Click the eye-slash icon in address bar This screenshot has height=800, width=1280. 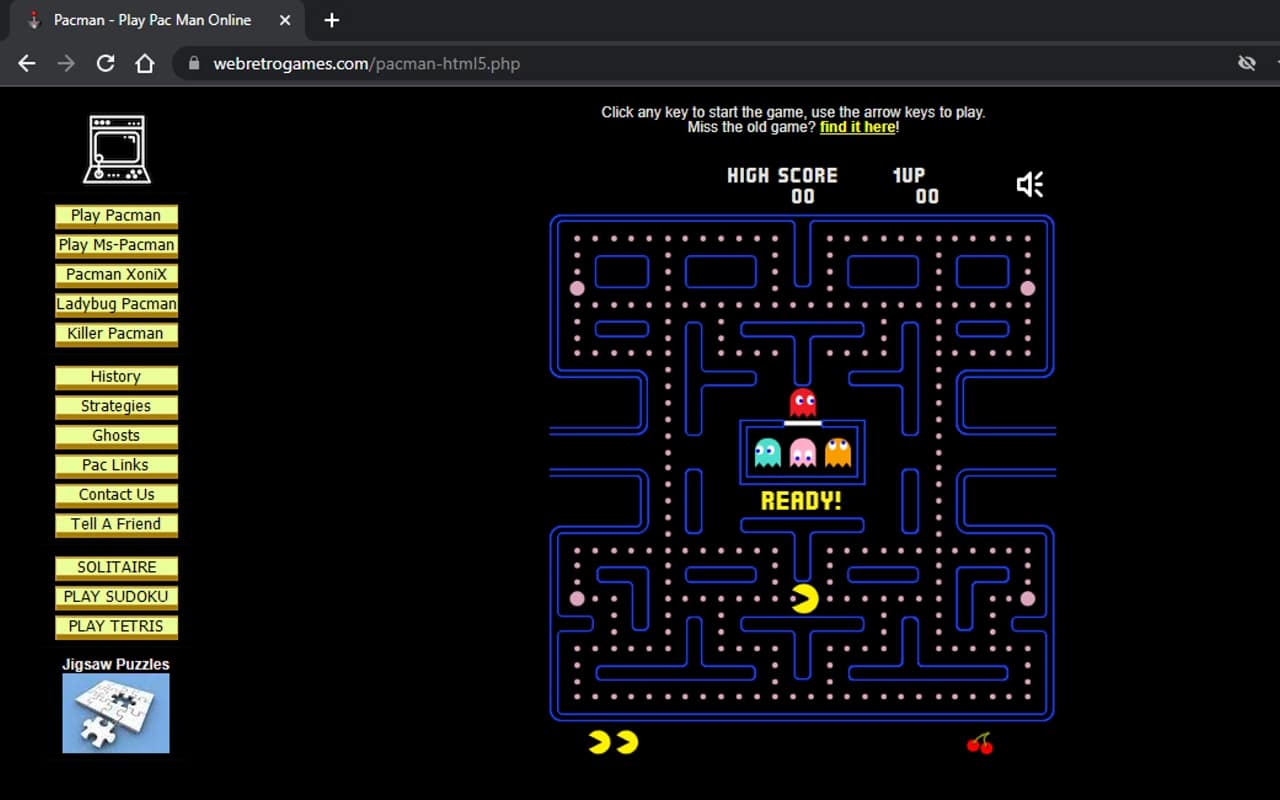pyautogui.click(x=1246, y=63)
